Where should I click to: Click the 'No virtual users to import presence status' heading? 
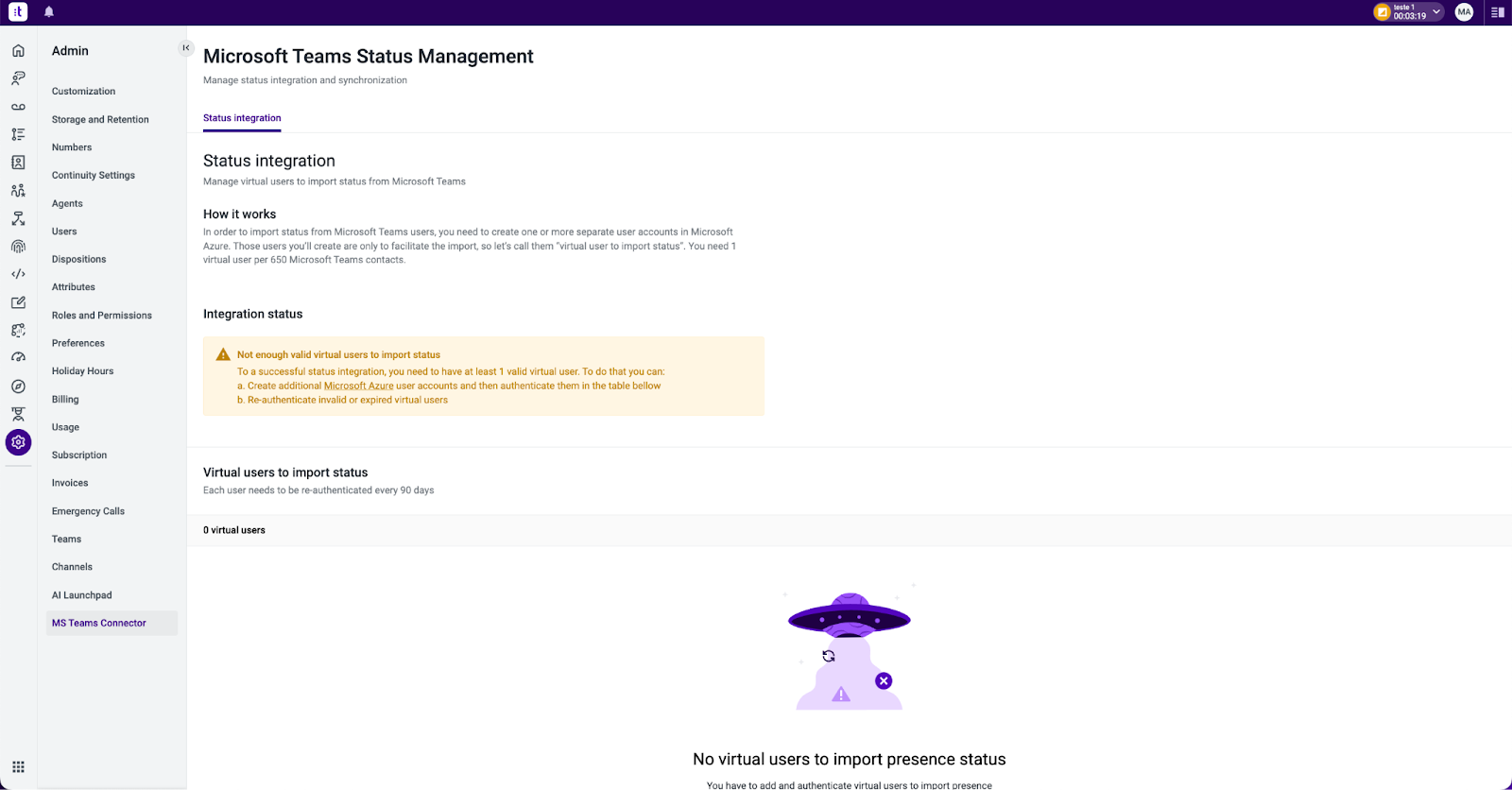[x=849, y=760]
